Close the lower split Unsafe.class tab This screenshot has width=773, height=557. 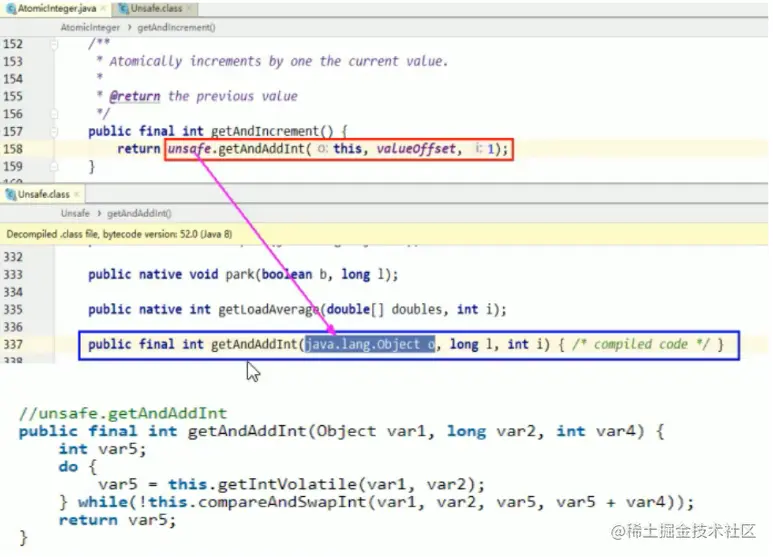pos(77,194)
